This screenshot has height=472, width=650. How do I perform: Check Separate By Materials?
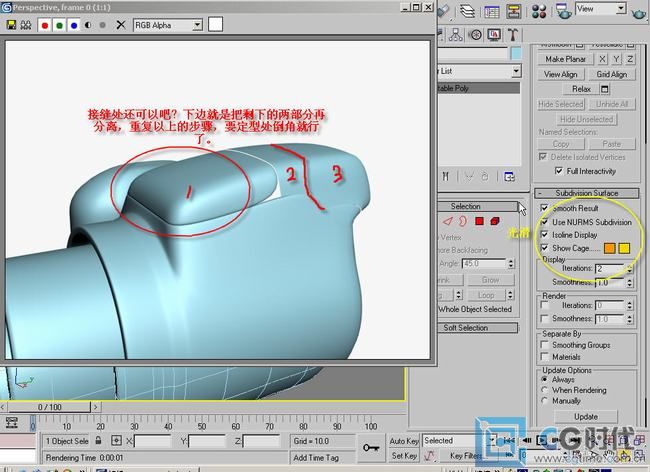click(545, 357)
